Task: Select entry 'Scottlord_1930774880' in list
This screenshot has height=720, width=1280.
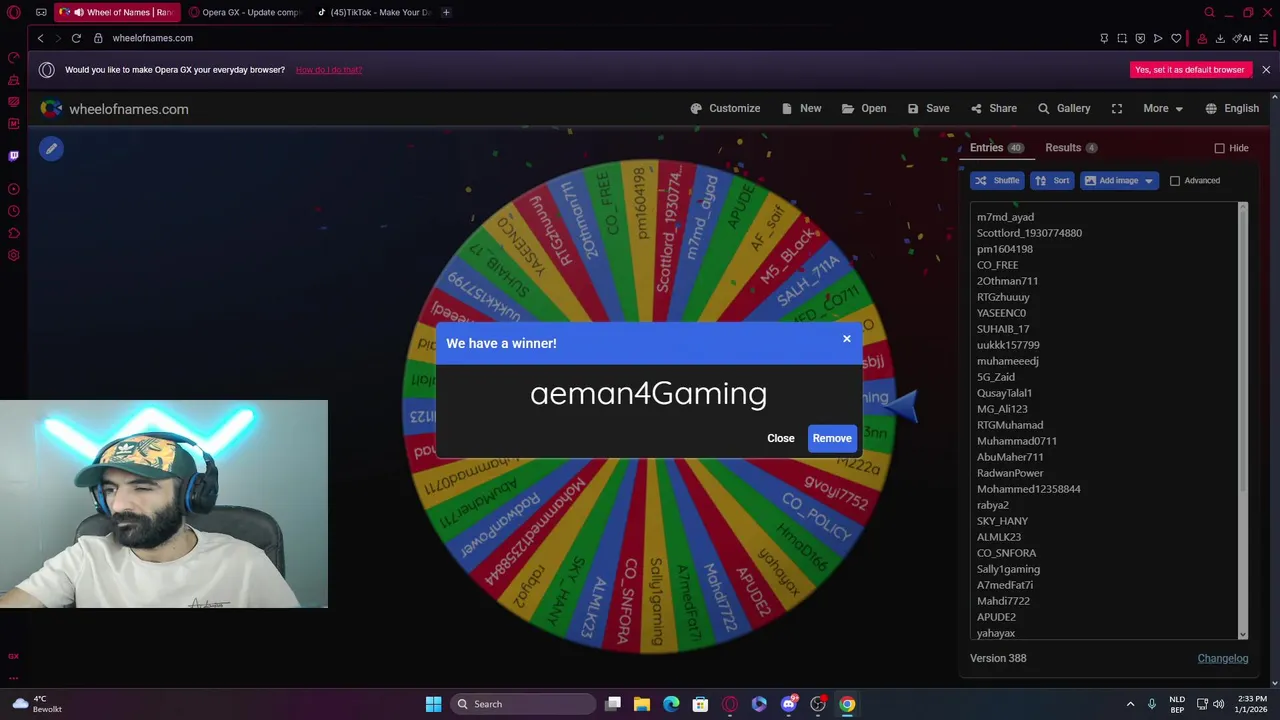Action: [x=1029, y=233]
